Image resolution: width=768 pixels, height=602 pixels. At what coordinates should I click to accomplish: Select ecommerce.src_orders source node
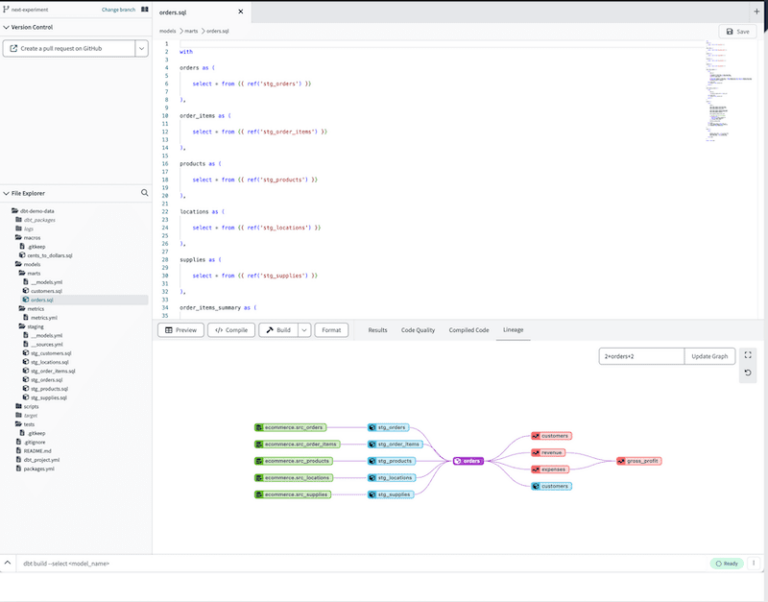pos(290,428)
